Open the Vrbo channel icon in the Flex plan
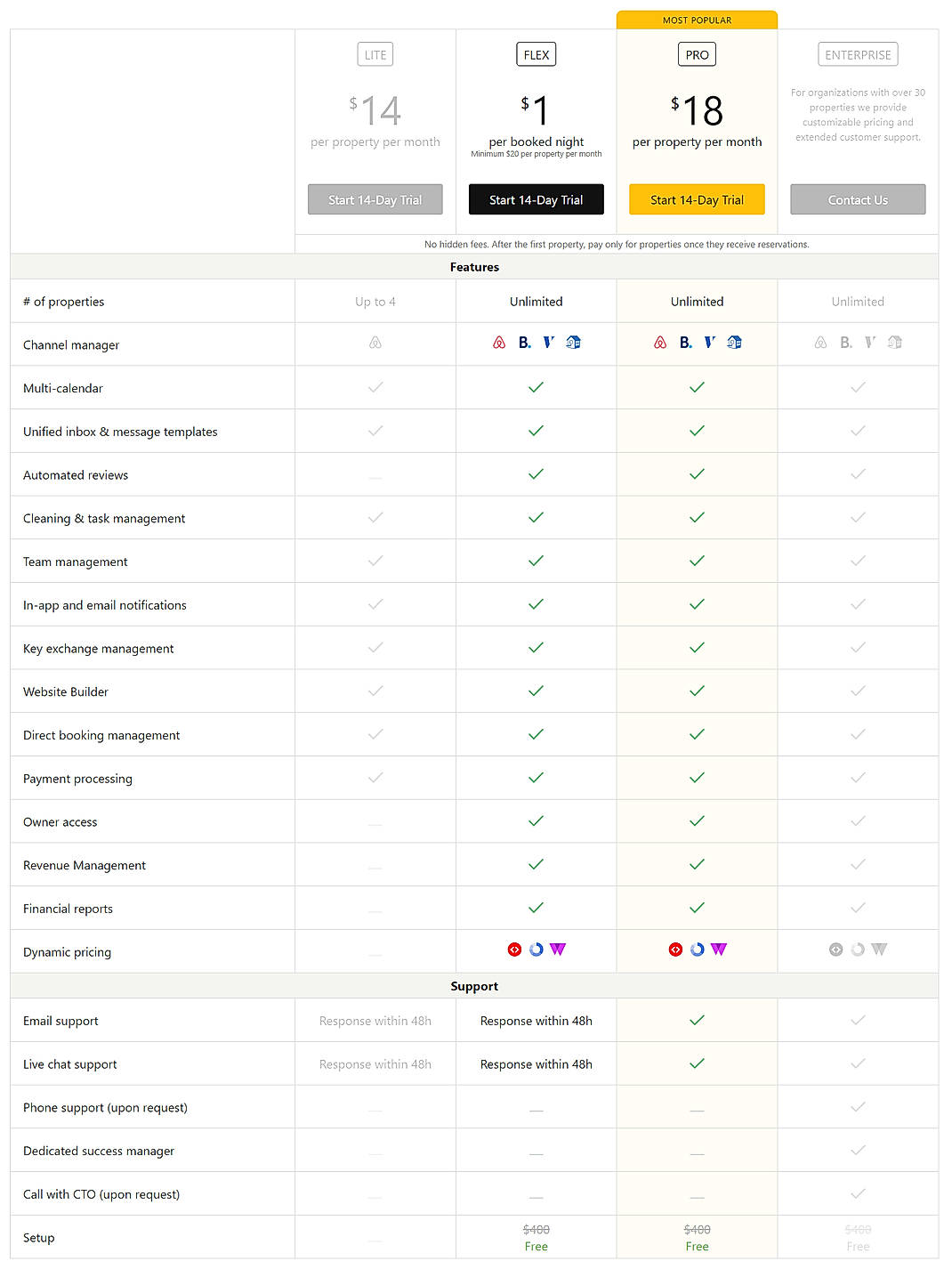 [549, 342]
